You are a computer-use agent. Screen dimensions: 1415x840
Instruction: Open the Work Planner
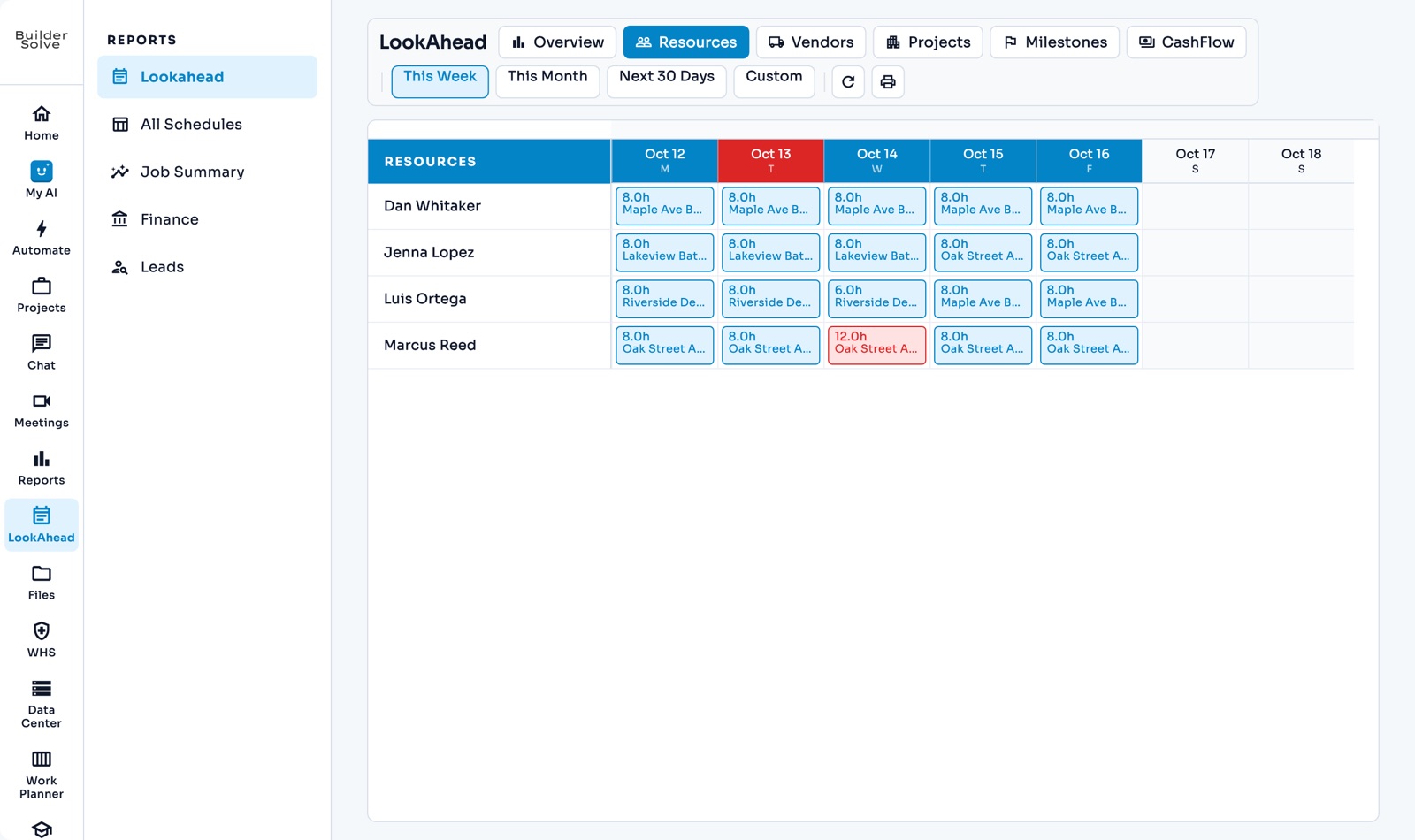[42, 775]
